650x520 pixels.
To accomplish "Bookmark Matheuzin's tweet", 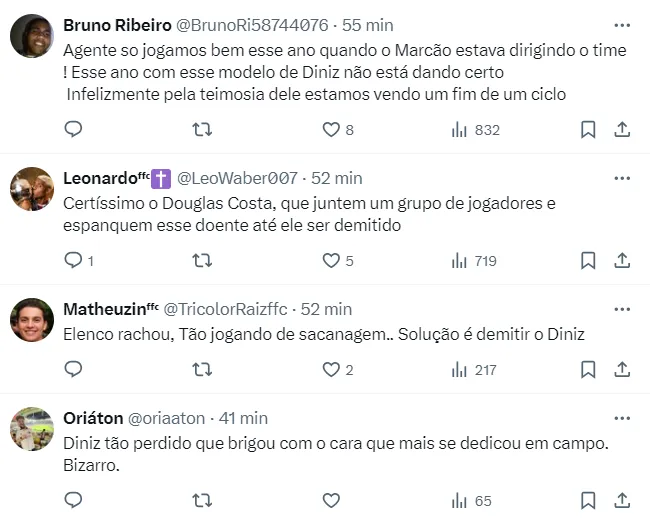I will tap(588, 369).
